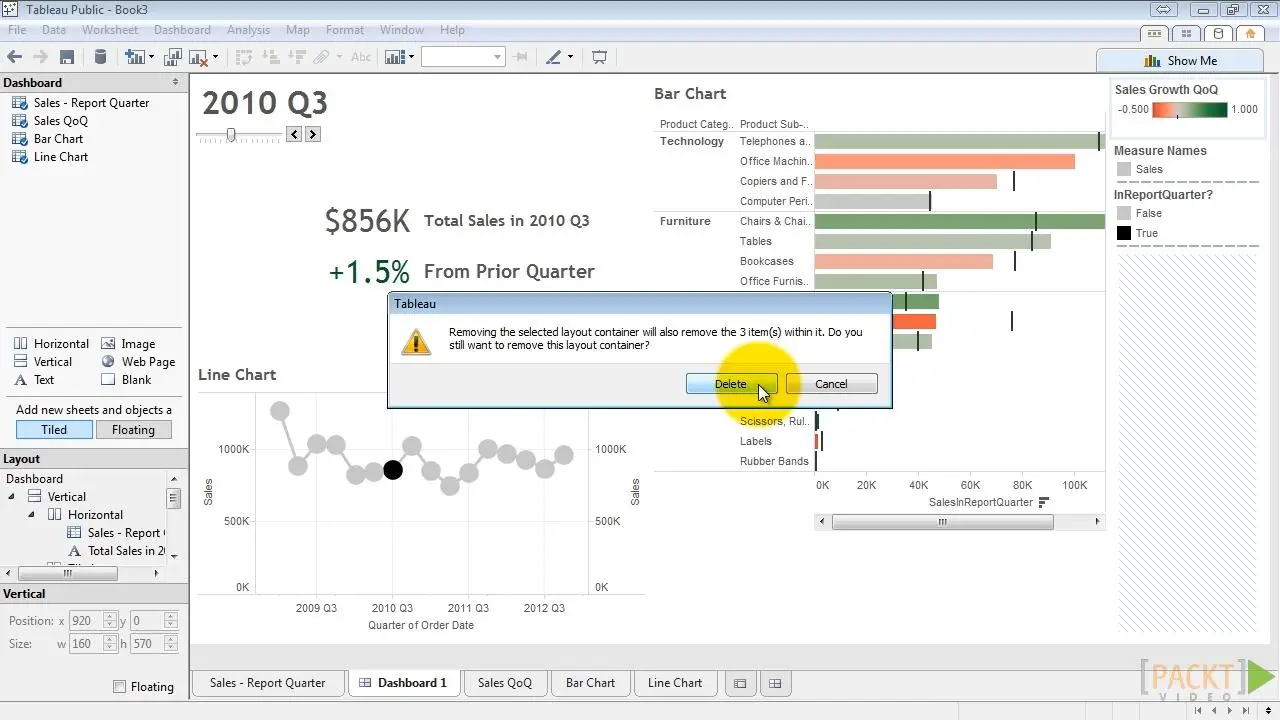Click the New Dashboard tab icon at bottom
This screenshot has height=720, width=1280.
(x=775, y=683)
